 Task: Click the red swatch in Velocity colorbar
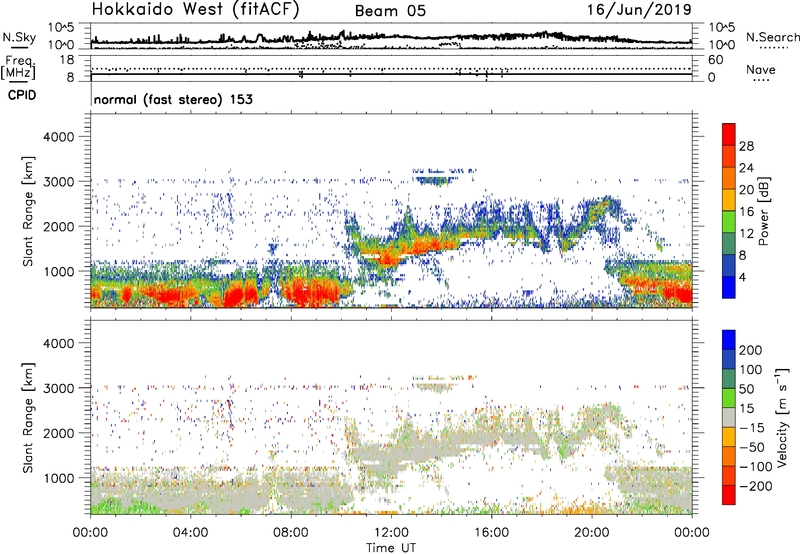pos(729,495)
